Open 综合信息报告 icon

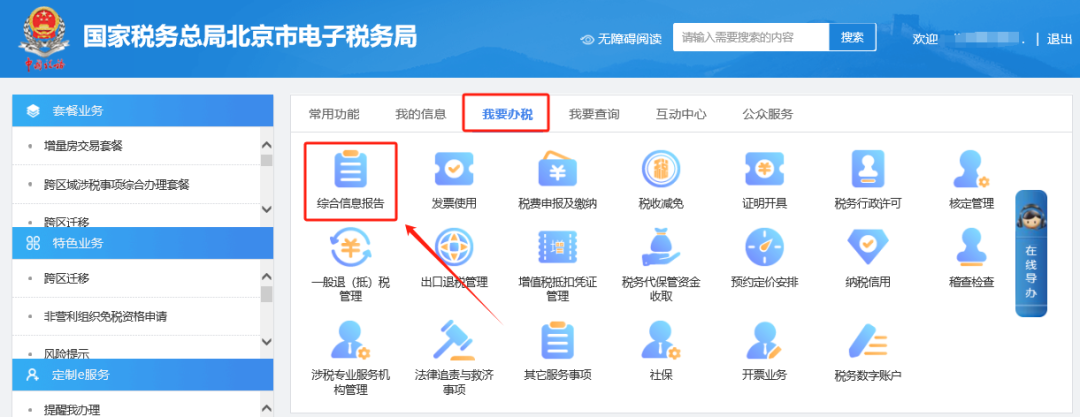(351, 170)
